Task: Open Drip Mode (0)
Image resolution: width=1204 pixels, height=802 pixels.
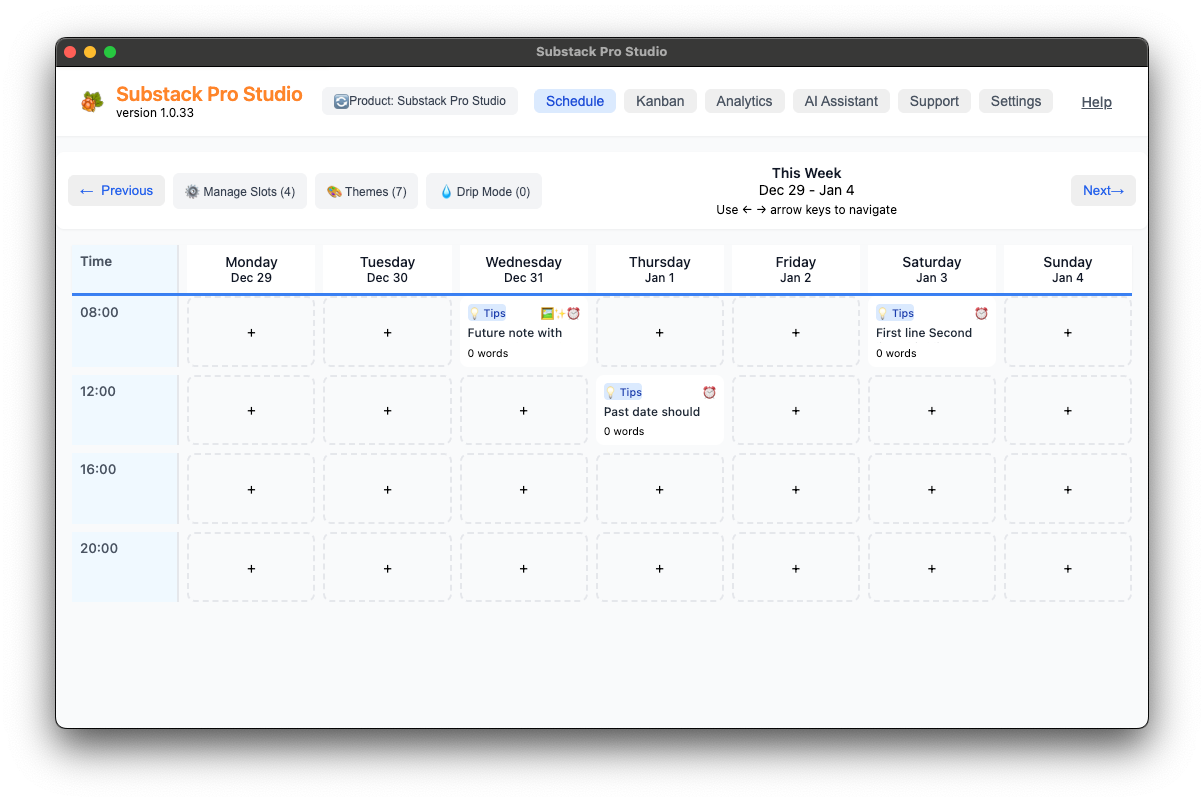Action: tap(484, 191)
